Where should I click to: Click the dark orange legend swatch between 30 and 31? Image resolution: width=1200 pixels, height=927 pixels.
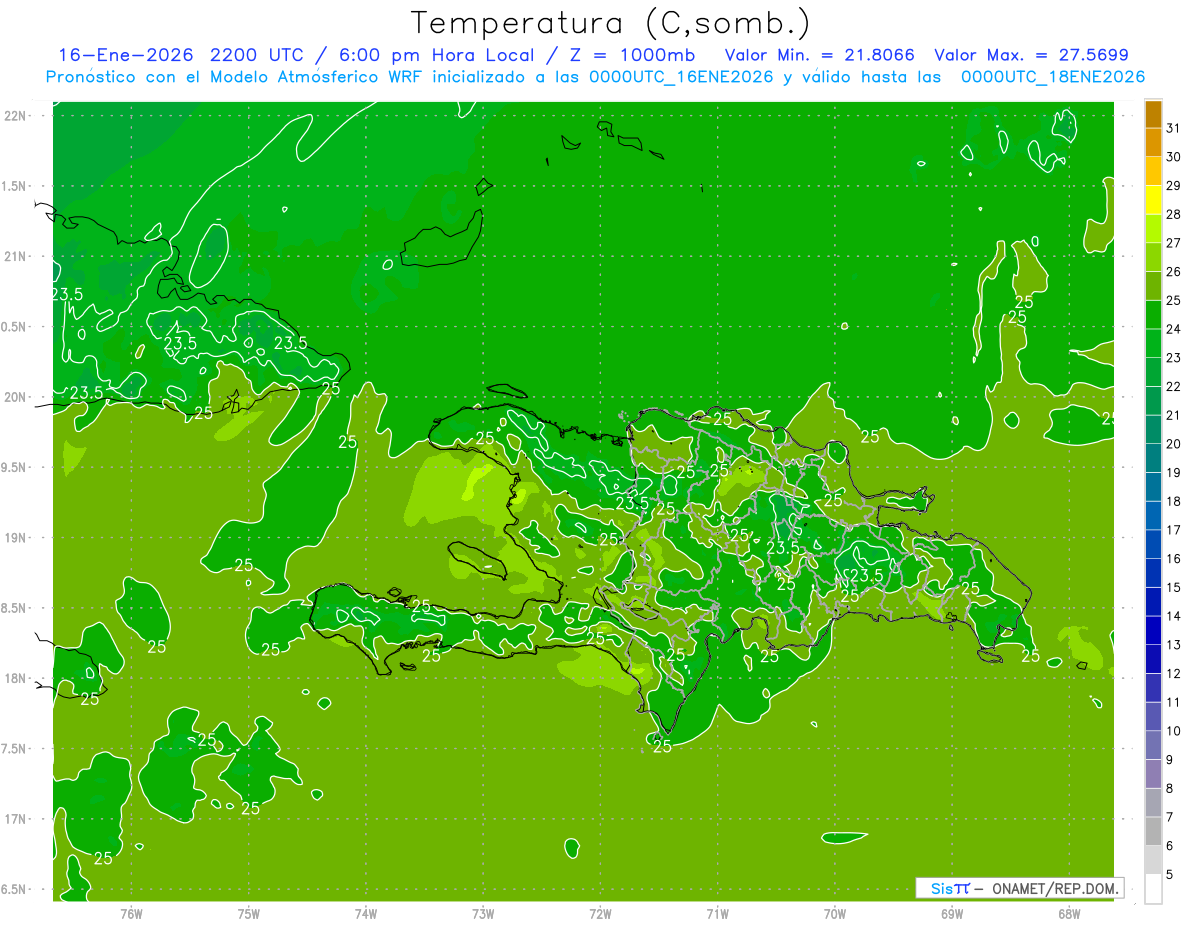(1153, 143)
